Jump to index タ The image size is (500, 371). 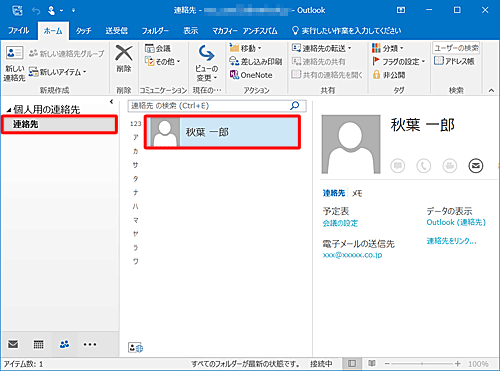[135, 179]
